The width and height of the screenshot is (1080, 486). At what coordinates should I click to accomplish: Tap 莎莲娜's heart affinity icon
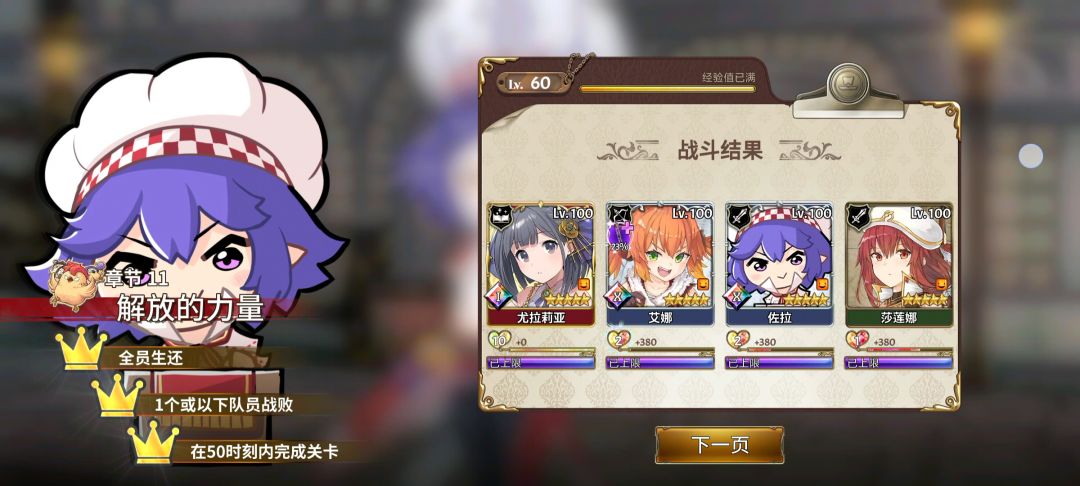point(856,341)
